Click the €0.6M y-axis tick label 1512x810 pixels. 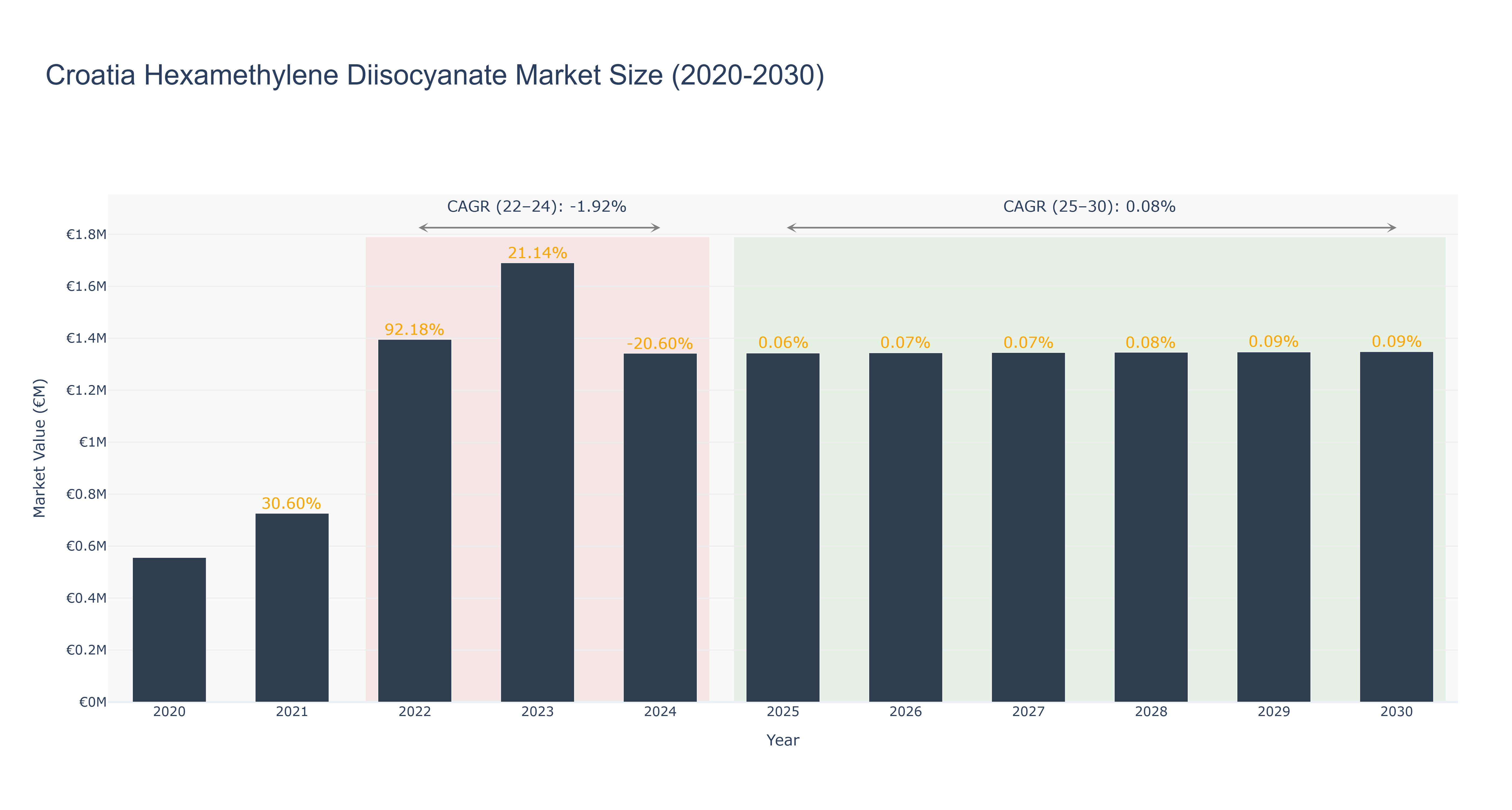[x=86, y=546]
